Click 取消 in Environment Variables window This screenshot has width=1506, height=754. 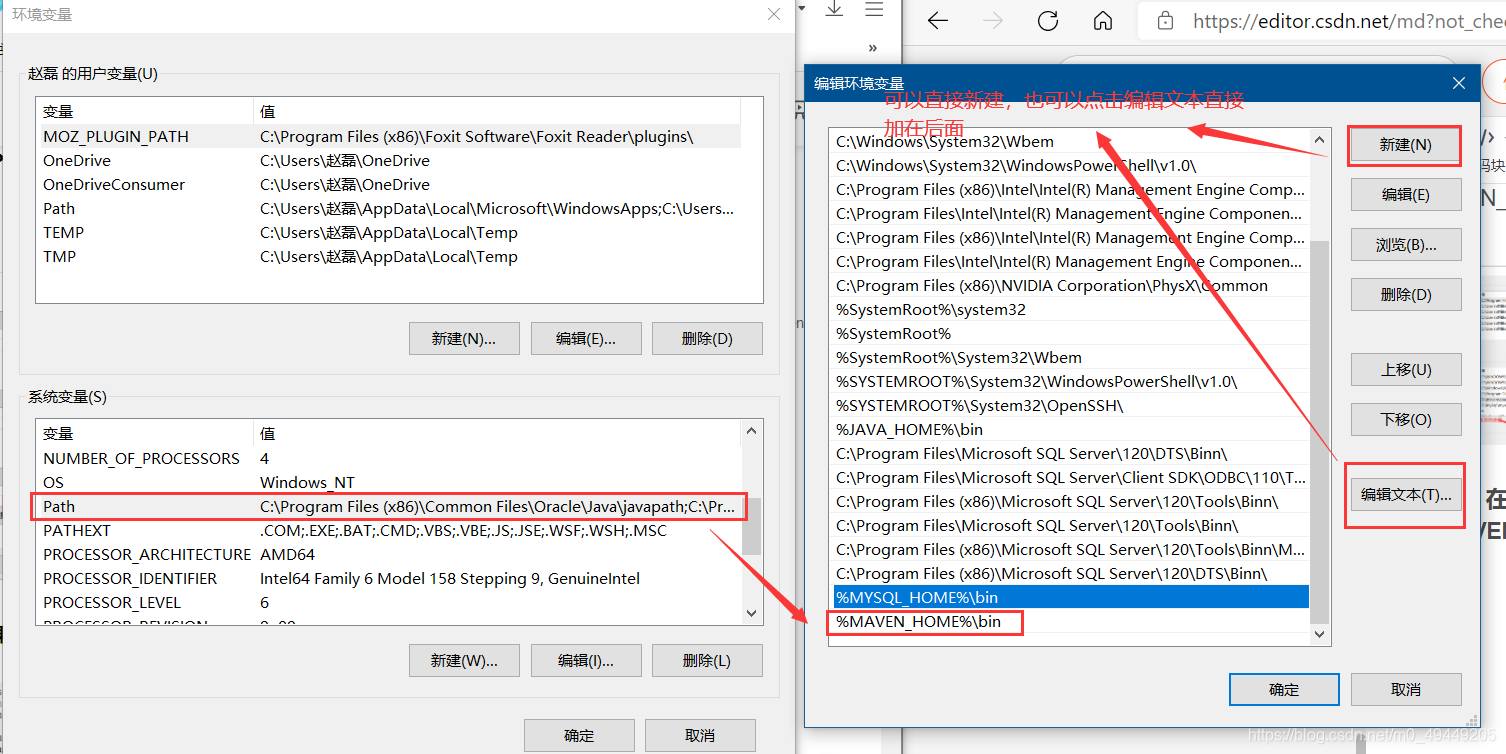700,736
